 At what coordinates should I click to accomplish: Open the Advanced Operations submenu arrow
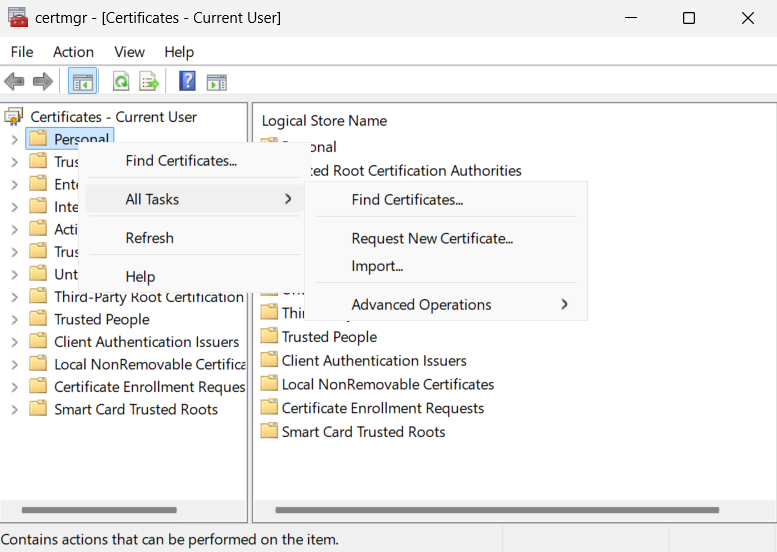coord(564,304)
